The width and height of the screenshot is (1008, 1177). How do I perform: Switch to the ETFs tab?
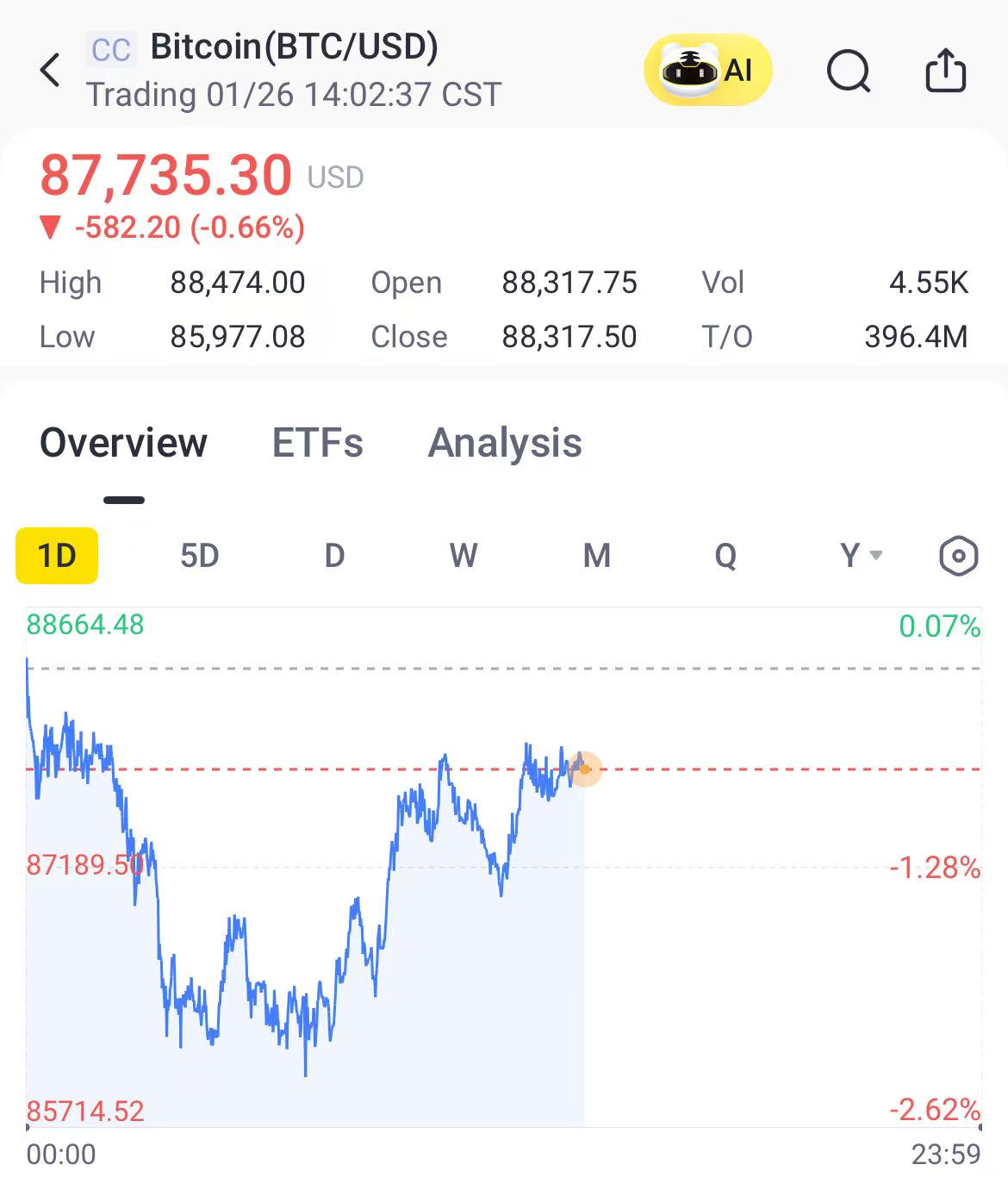(317, 443)
